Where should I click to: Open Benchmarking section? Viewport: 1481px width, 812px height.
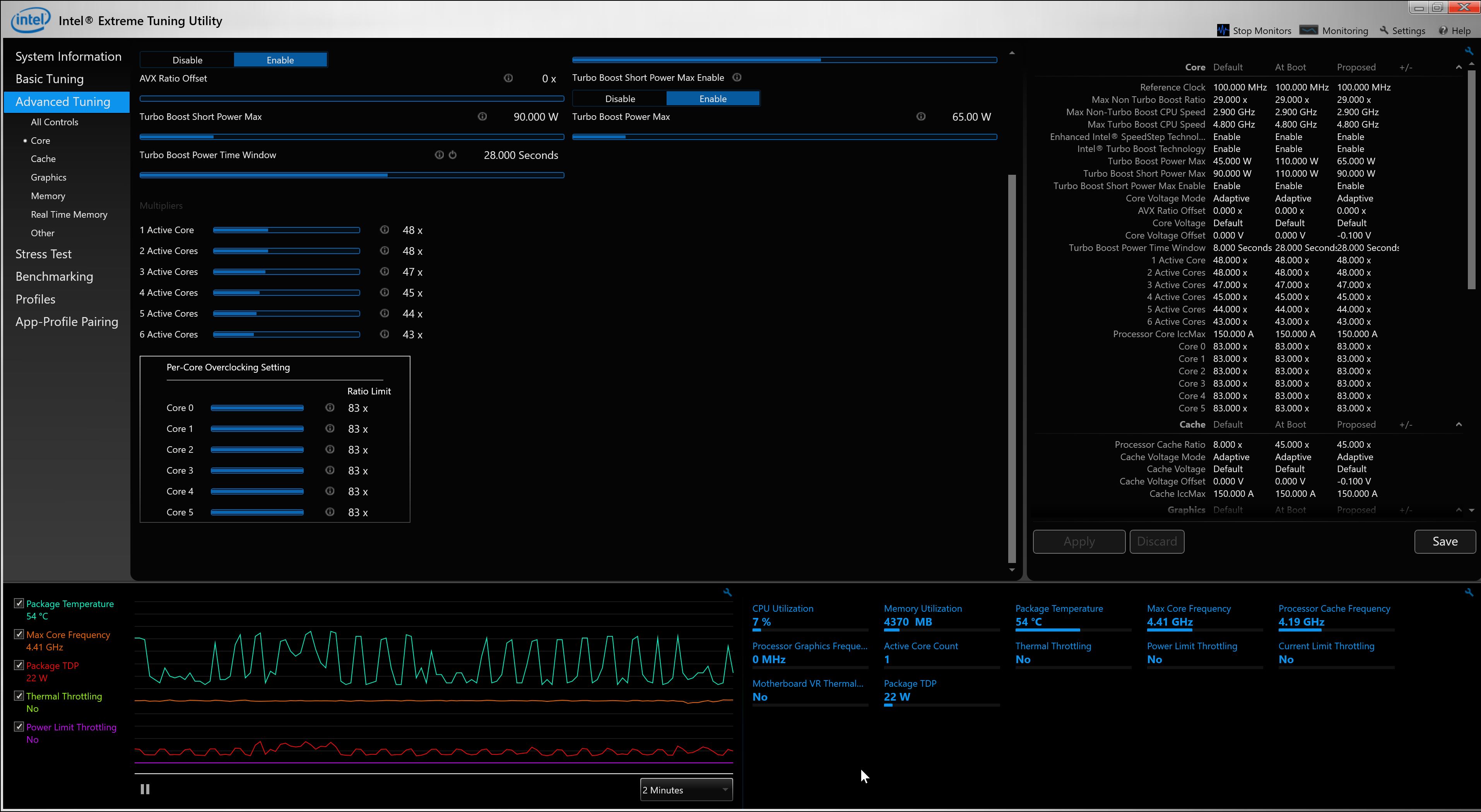click(54, 276)
